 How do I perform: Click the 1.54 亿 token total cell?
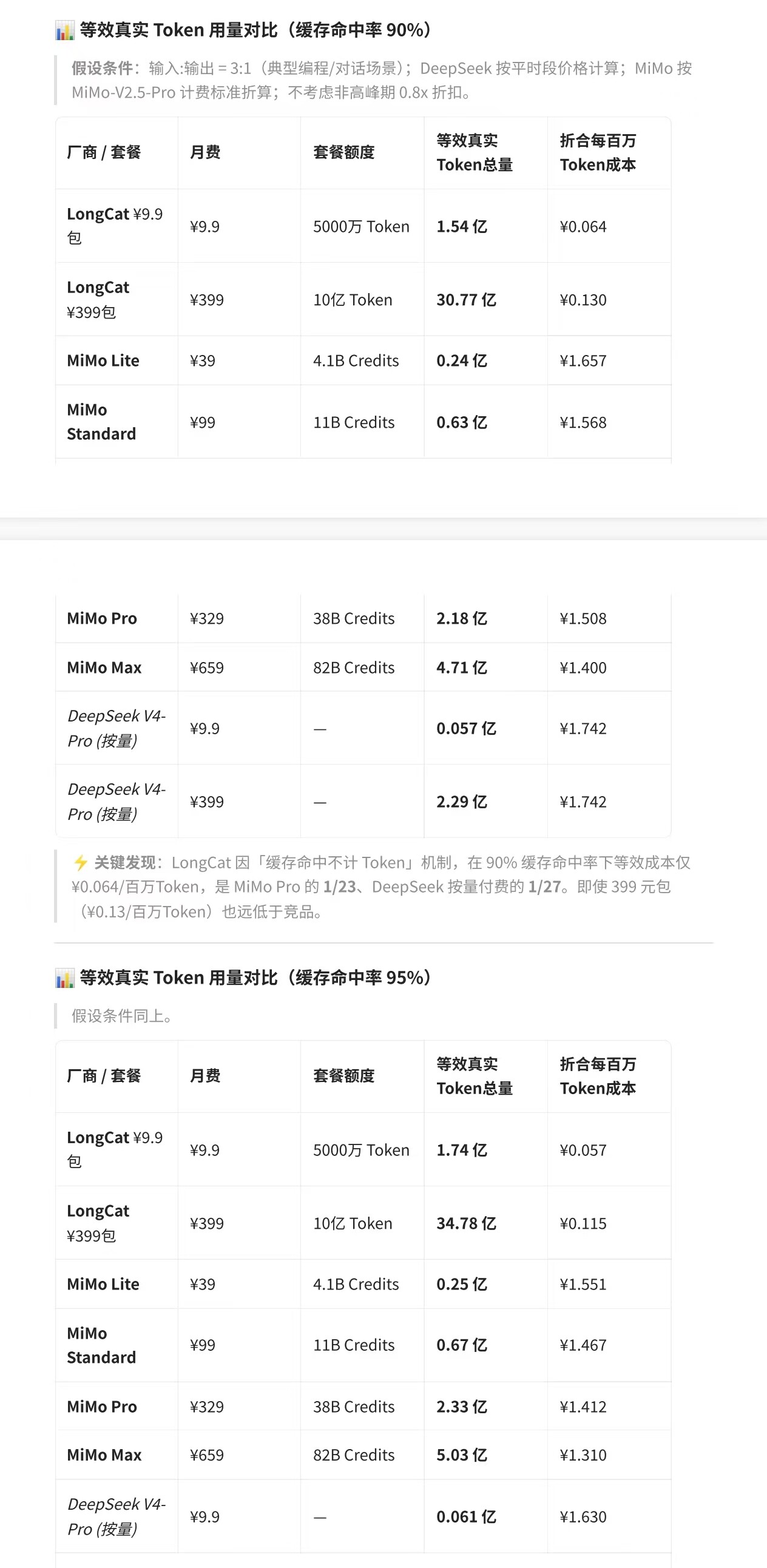point(462,226)
